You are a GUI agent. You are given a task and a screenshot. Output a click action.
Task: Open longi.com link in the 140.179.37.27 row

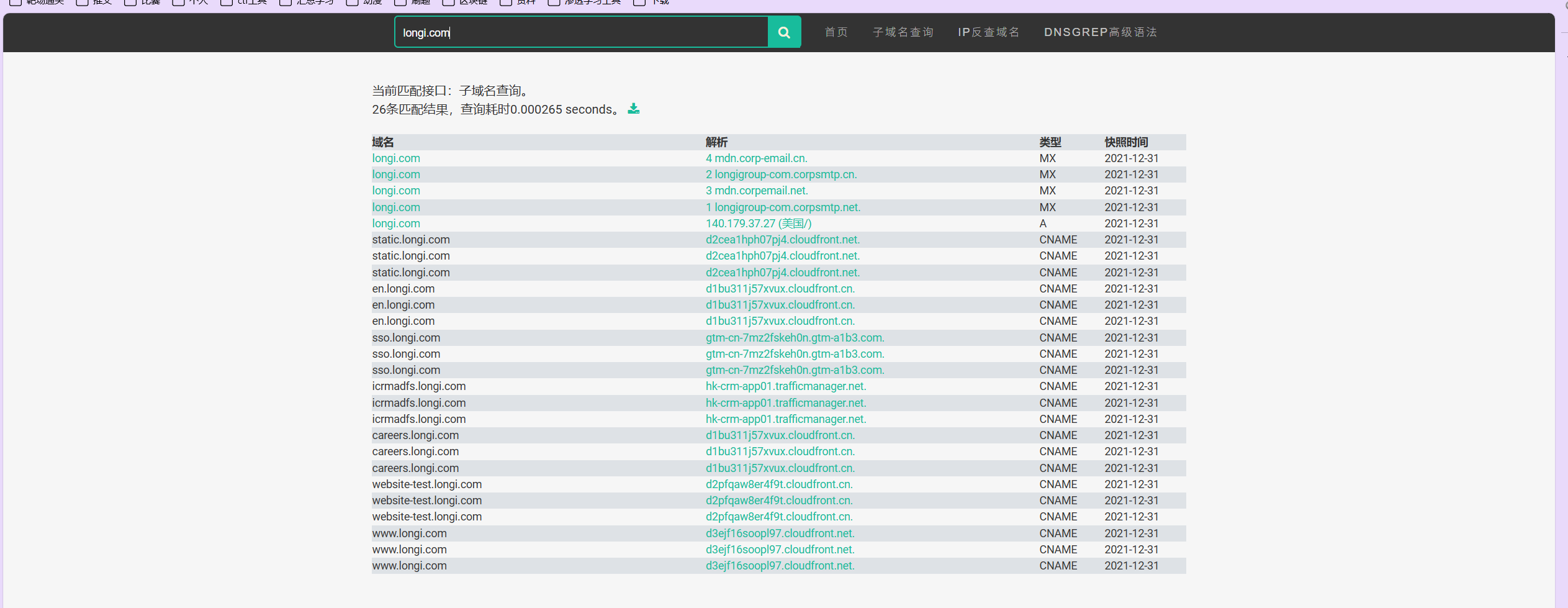pyautogui.click(x=396, y=224)
